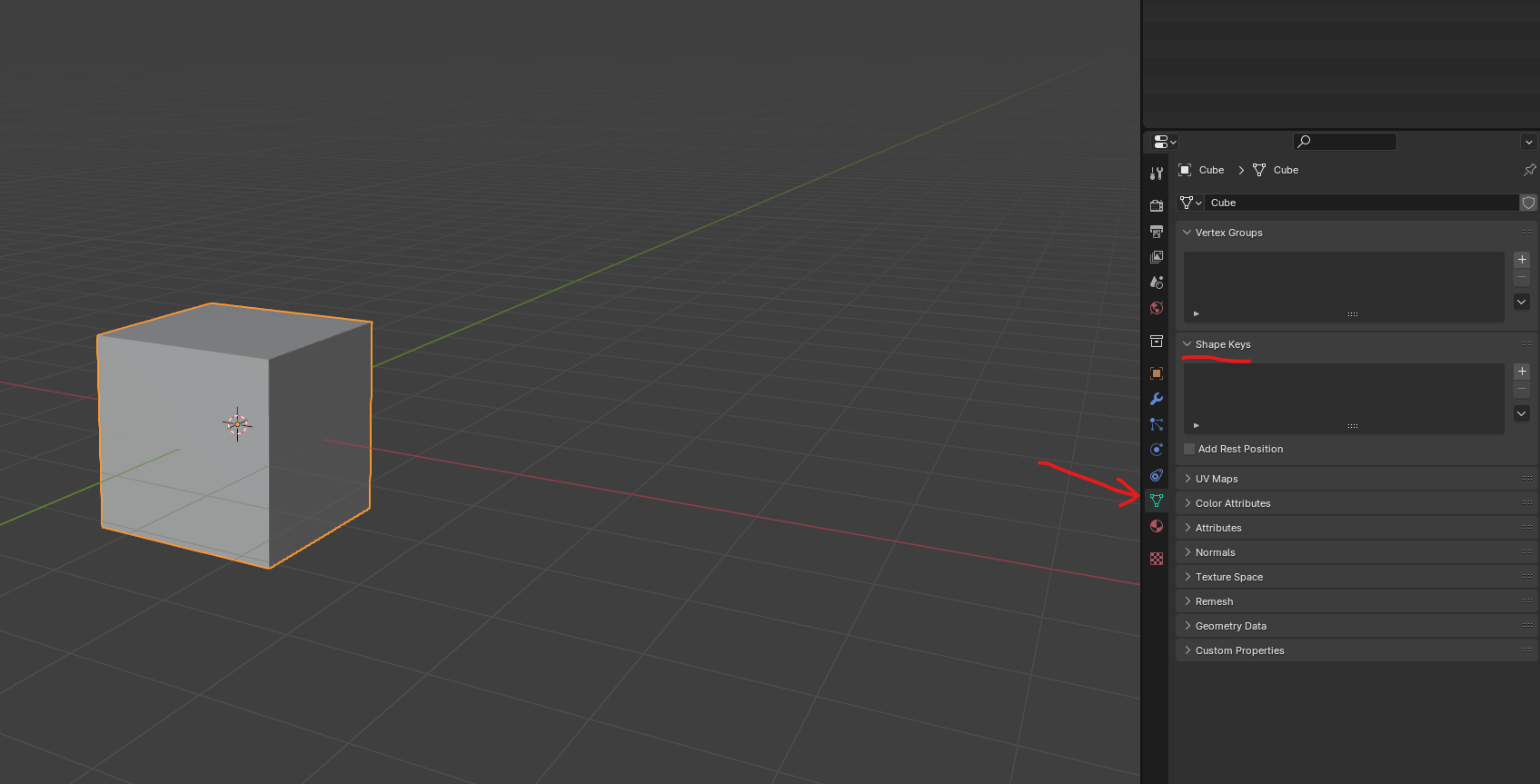Open Shape Keys specials menu

click(x=1522, y=413)
